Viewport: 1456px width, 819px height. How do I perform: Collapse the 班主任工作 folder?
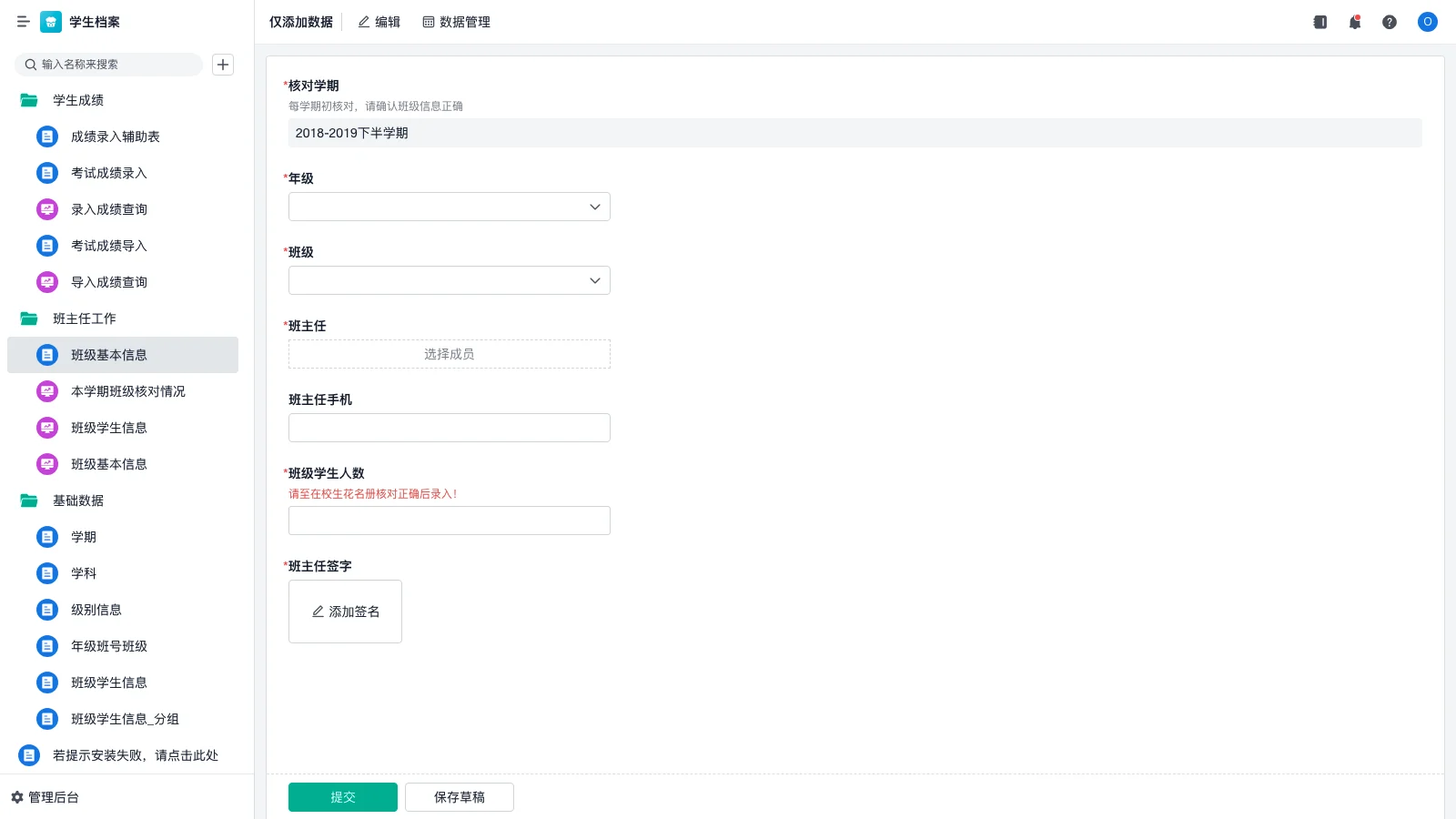pyautogui.click(x=29, y=318)
